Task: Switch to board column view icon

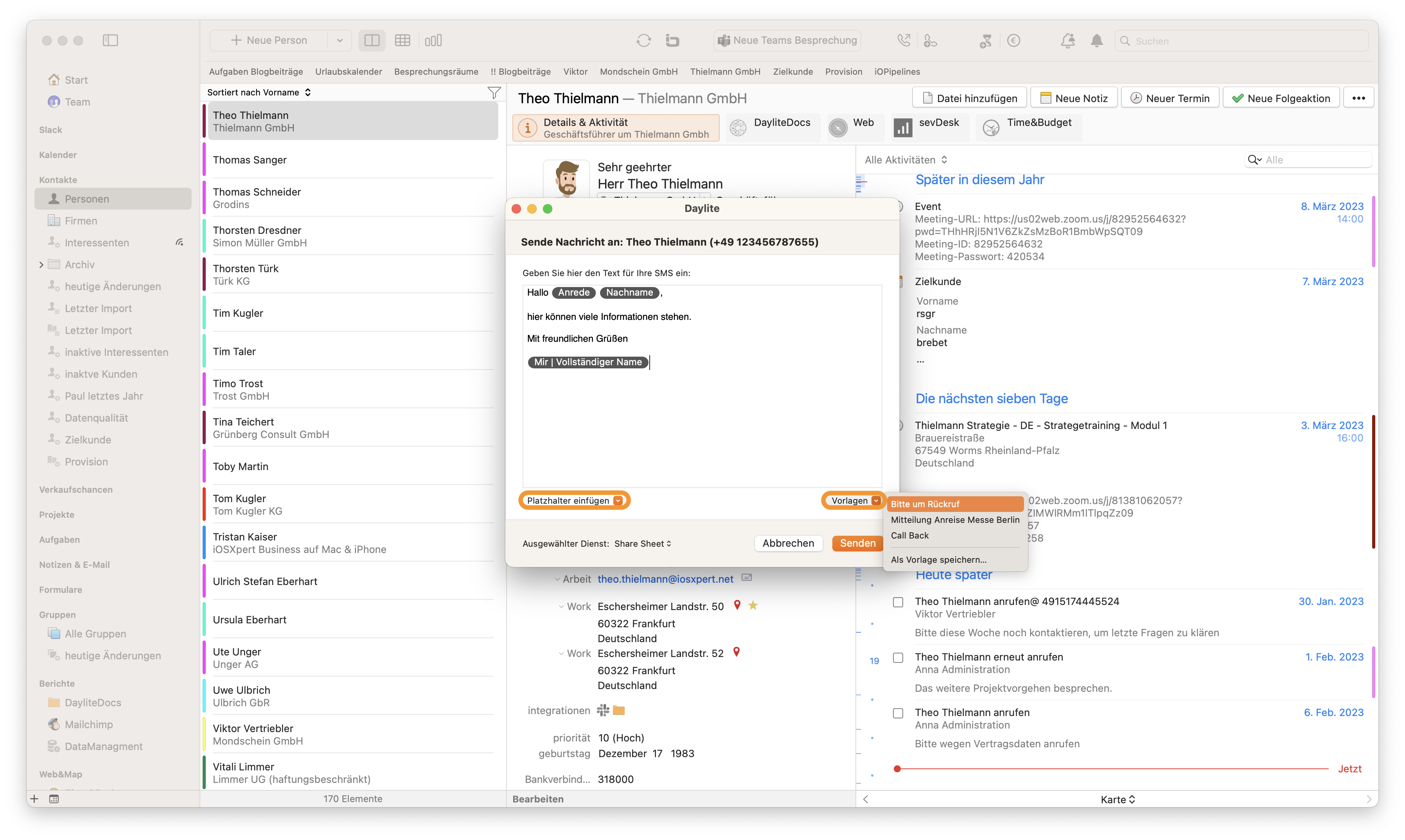Action: 434,40
